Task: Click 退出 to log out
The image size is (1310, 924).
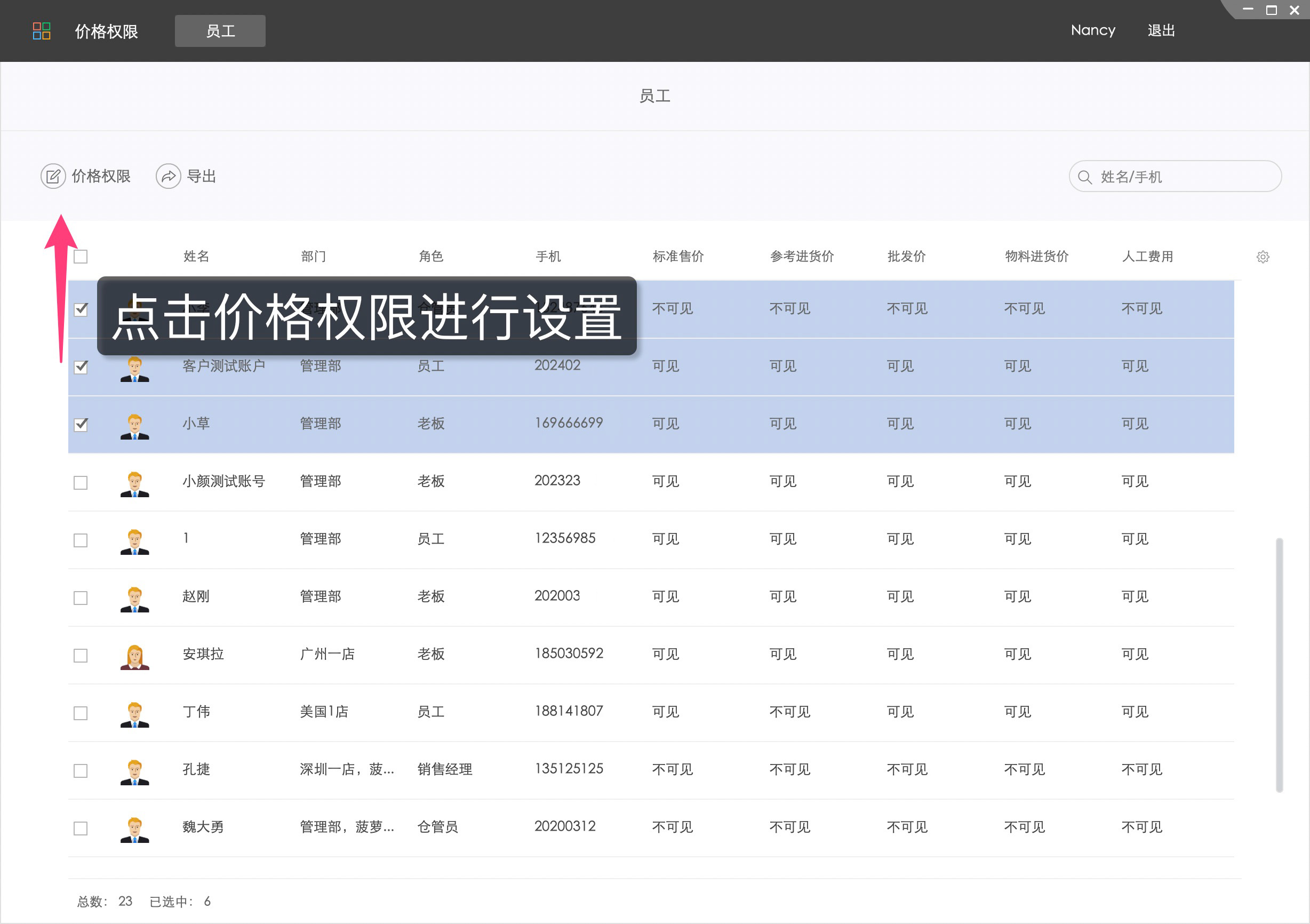Action: tap(1161, 30)
